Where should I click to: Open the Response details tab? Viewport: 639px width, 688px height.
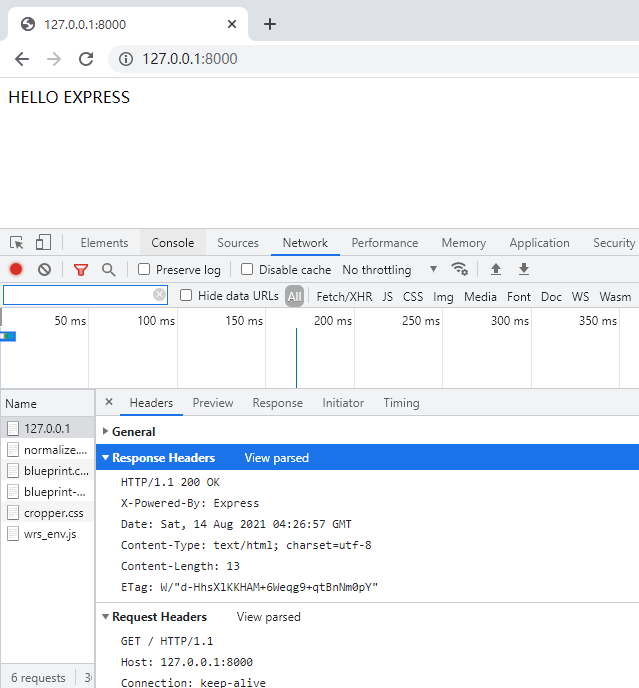(277, 403)
